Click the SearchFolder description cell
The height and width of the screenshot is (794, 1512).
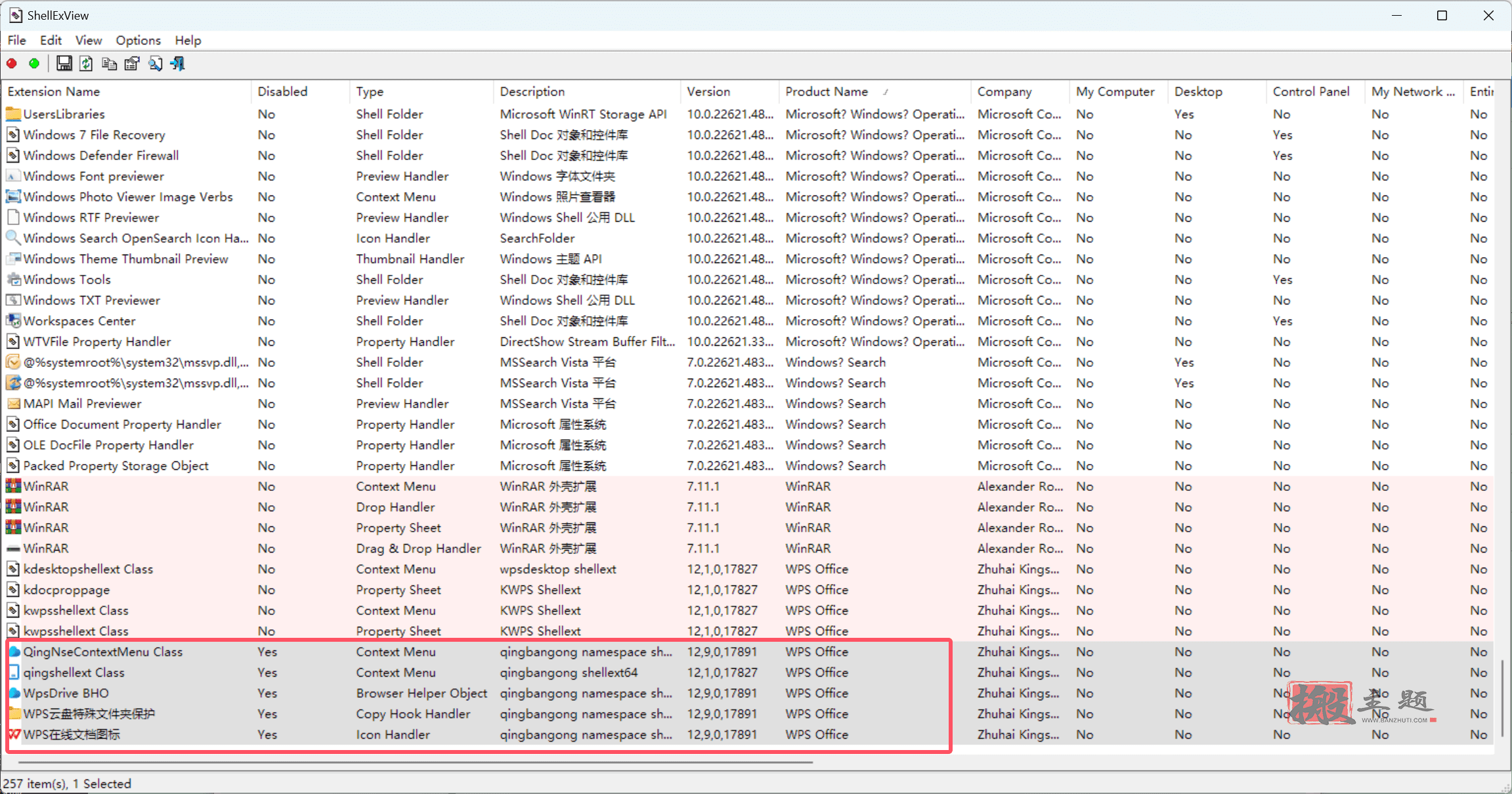pyautogui.click(x=537, y=238)
